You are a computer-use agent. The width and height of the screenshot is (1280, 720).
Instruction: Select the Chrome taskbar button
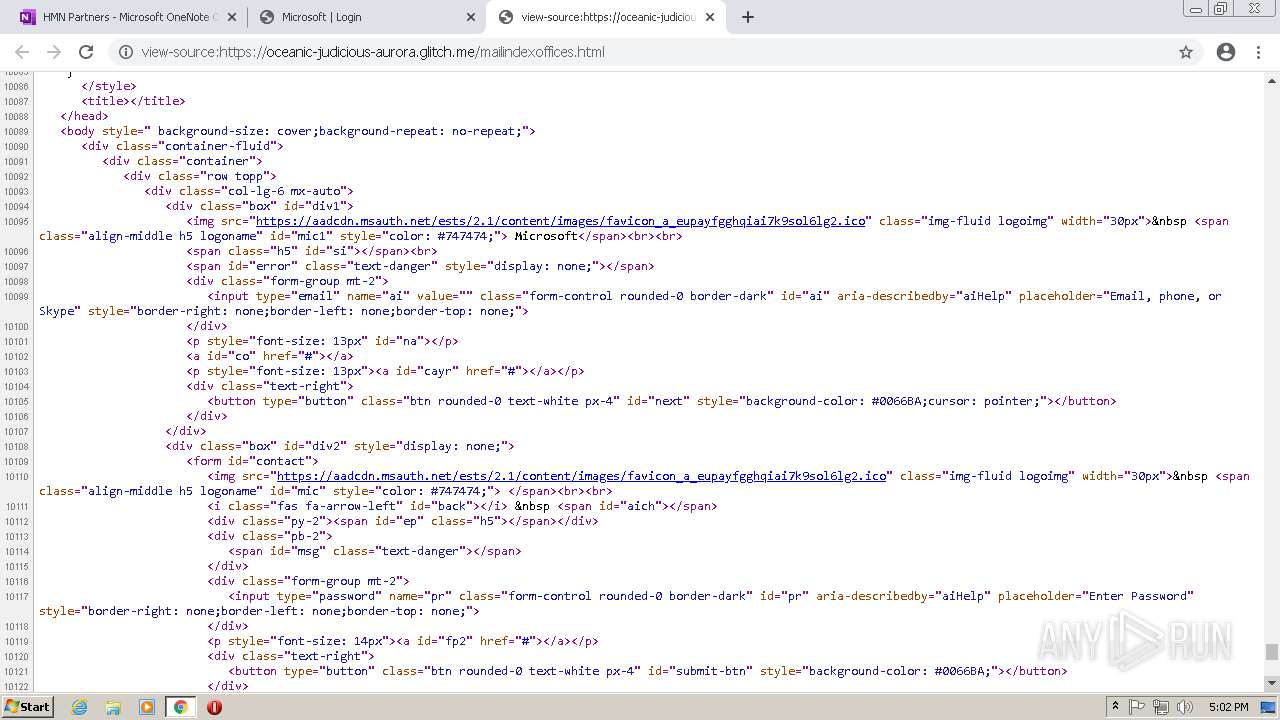click(x=180, y=707)
